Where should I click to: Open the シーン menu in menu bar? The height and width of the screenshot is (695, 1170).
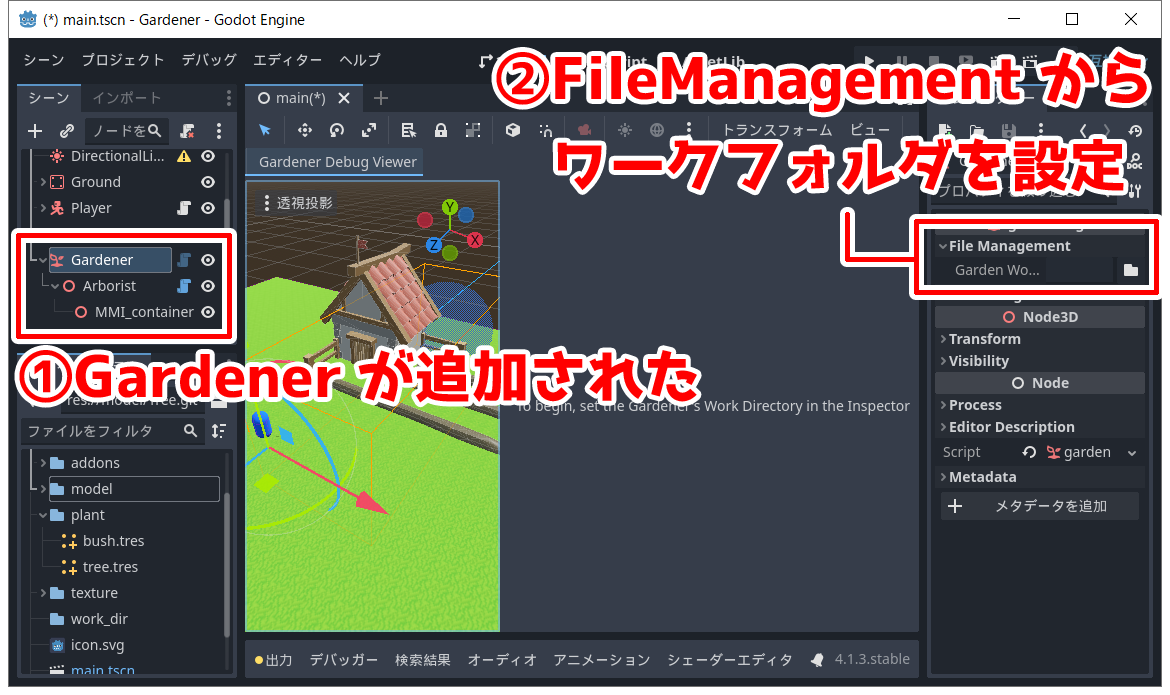click(x=43, y=60)
